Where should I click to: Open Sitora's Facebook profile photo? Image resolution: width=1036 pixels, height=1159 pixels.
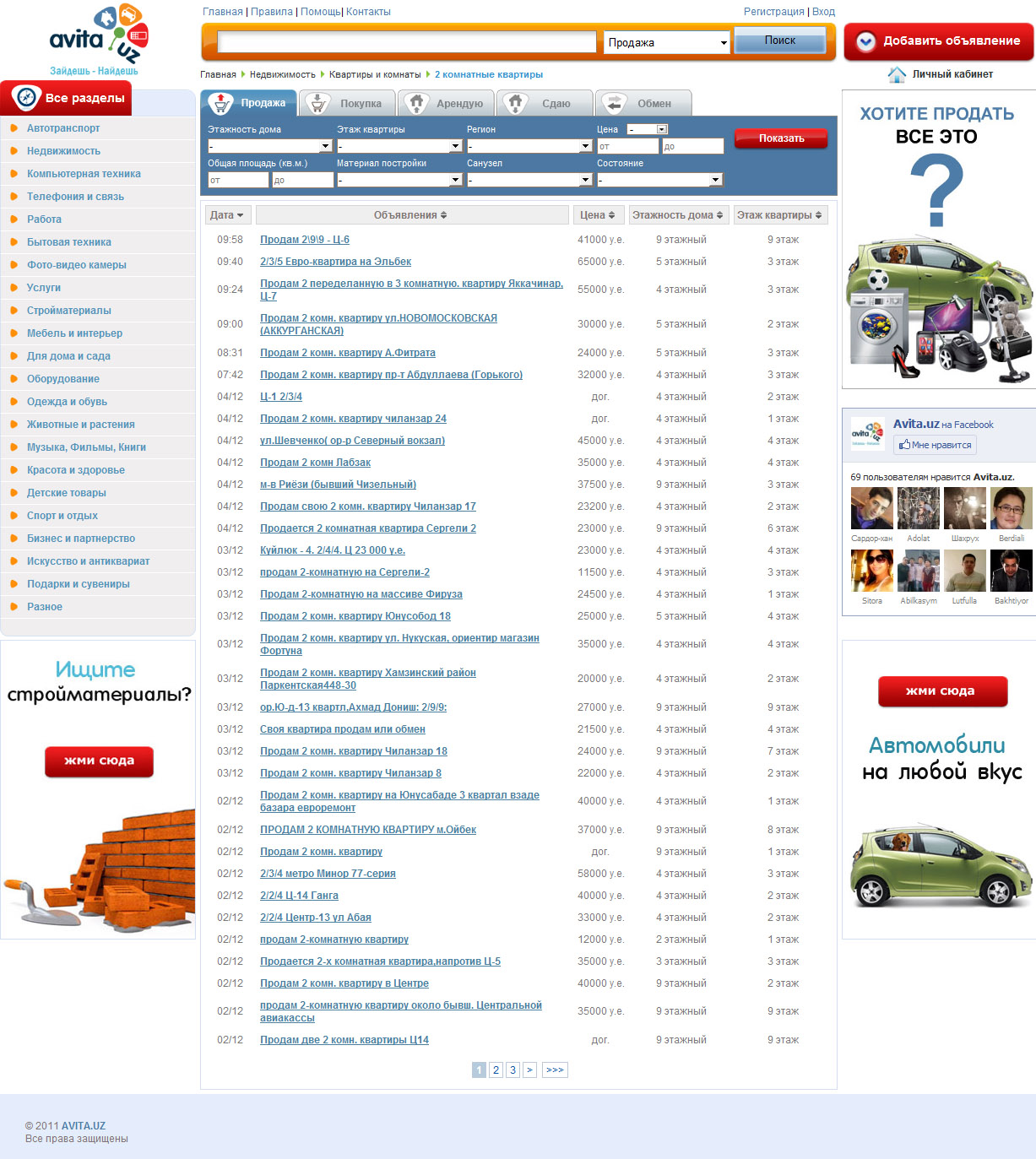[872, 571]
